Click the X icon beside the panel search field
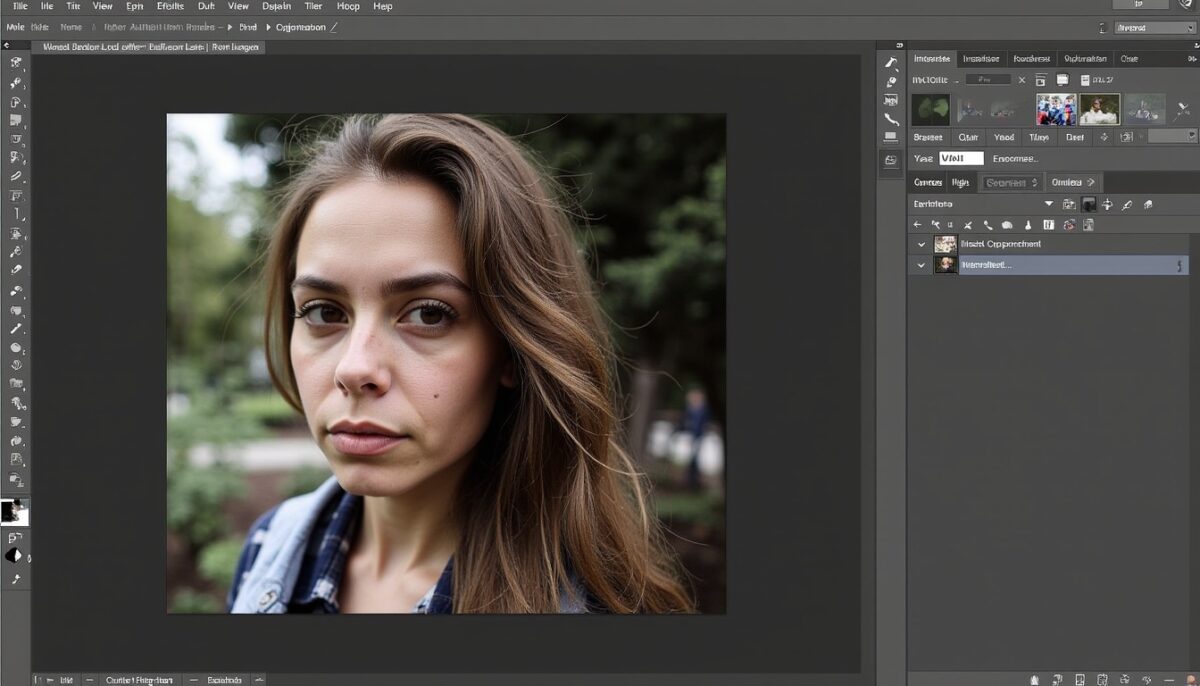Screen dimensions: 1200x686 [x=1021, y=80]
